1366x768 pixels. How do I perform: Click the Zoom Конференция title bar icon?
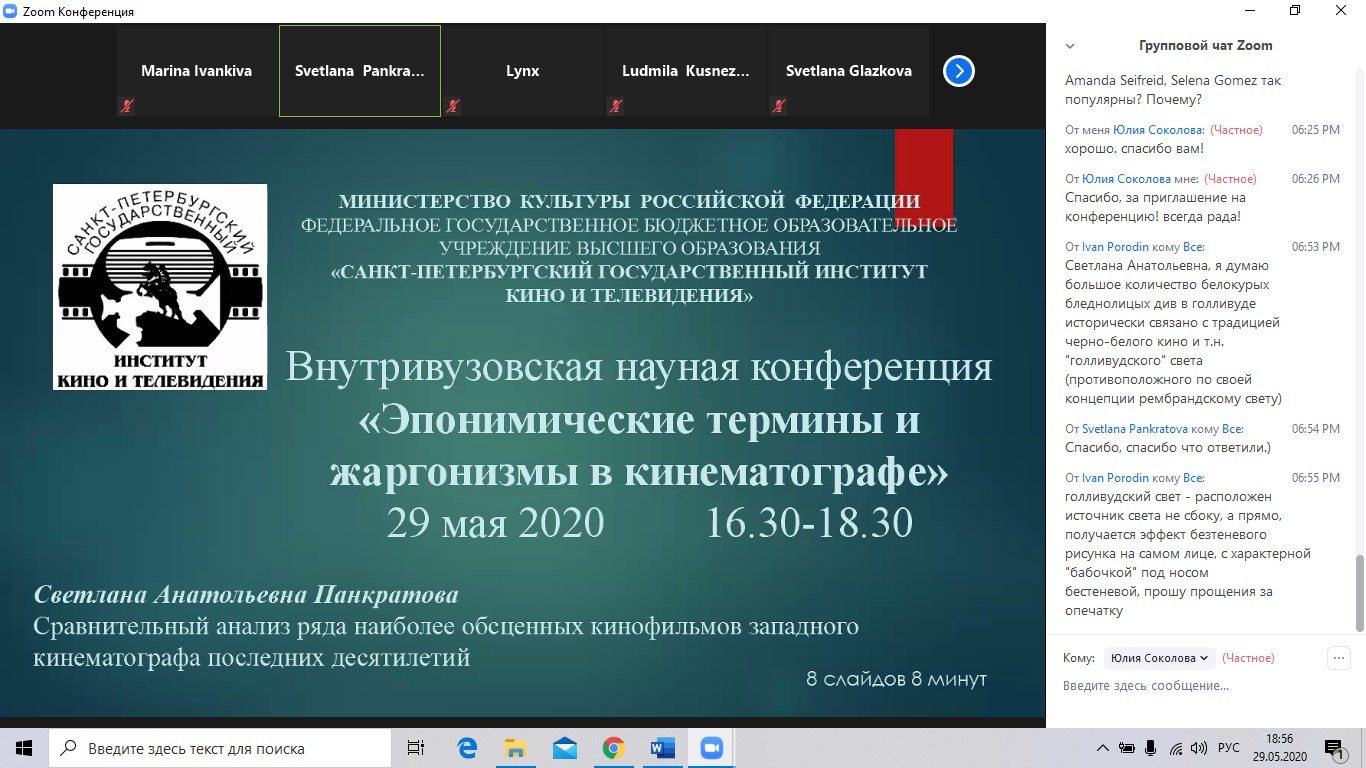[10, 11]
